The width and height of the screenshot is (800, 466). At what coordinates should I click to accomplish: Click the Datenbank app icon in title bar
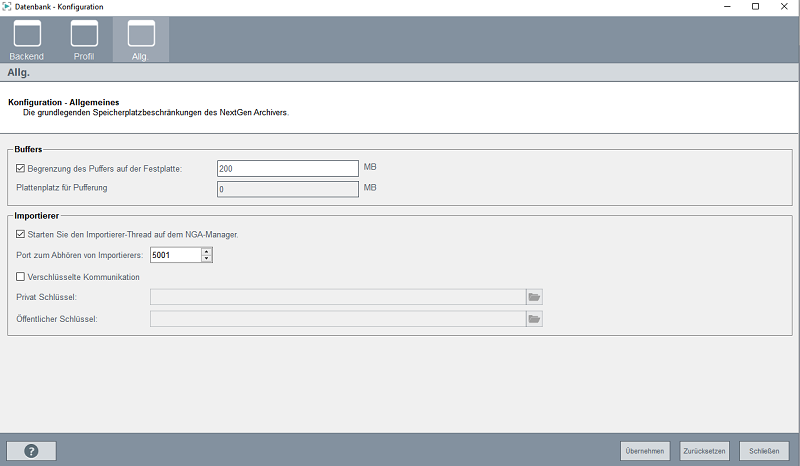tap(8, 7)
